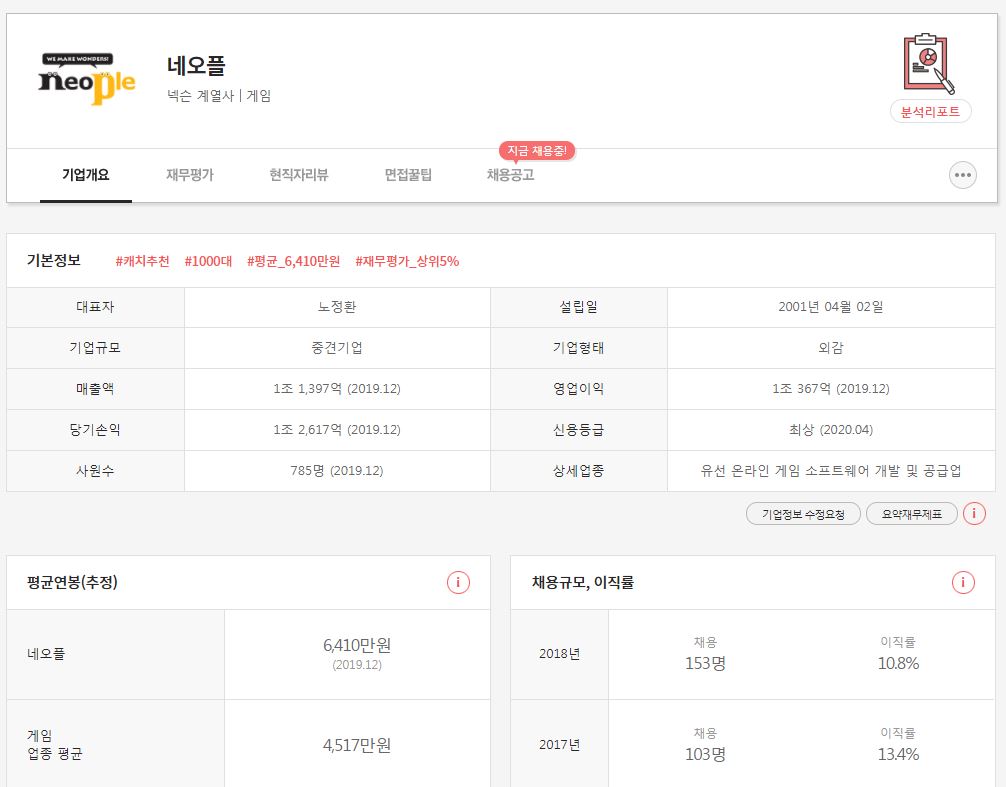Click the Neople company logo

click(87, 79)
